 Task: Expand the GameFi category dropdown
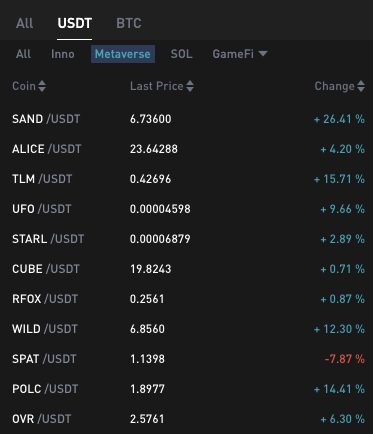240,54
